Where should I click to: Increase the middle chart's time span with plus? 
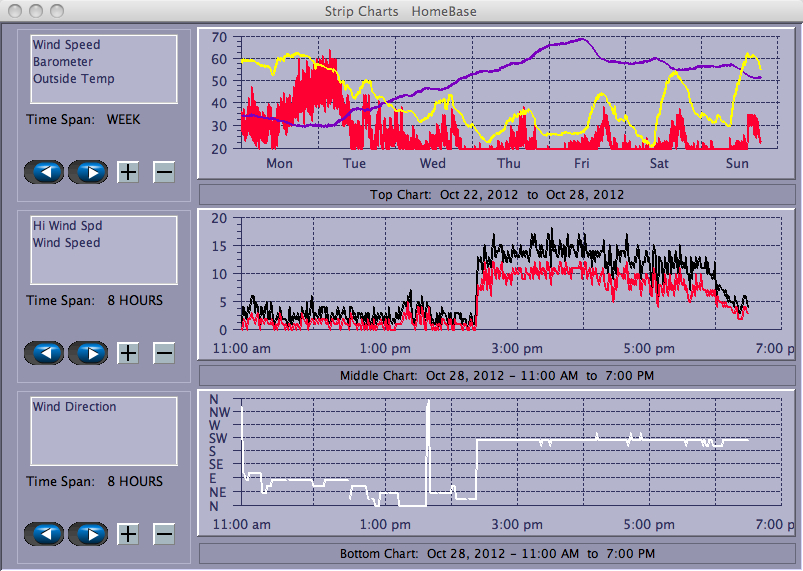point(128,353)
